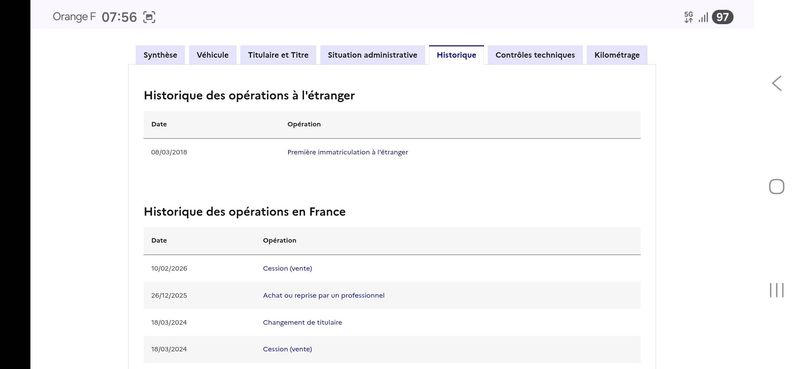Click Achat ou reprise par un professionnel
Screen dimensions: 800x369
[x=323, y=296]
